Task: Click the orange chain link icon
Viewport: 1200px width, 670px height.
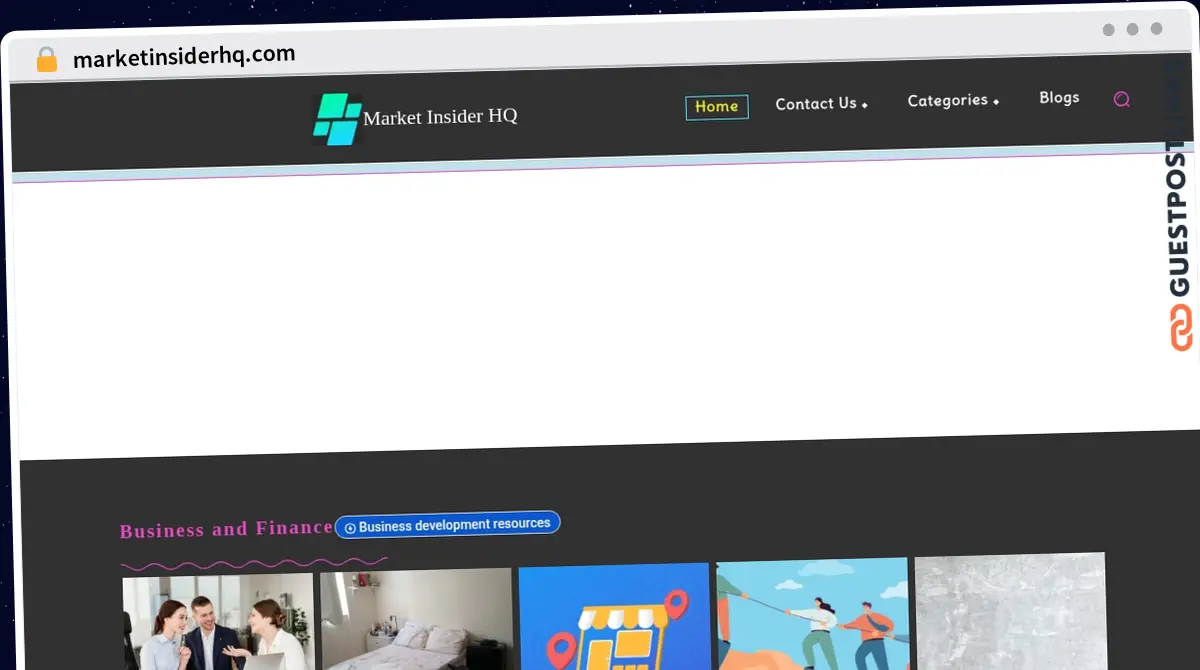Action: tap(1182, 328)
